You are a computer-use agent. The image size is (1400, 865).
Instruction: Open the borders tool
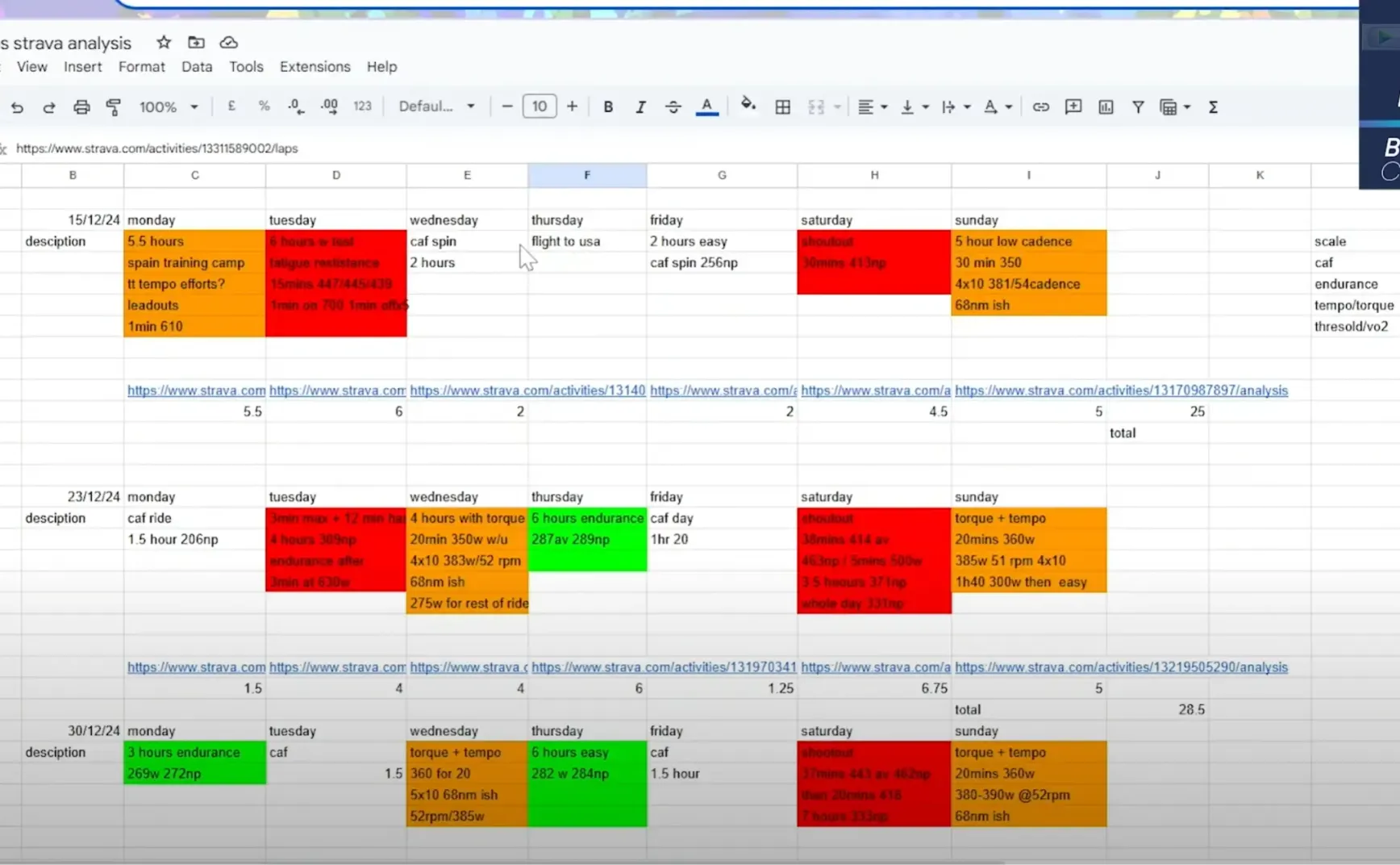click(782, 107)
